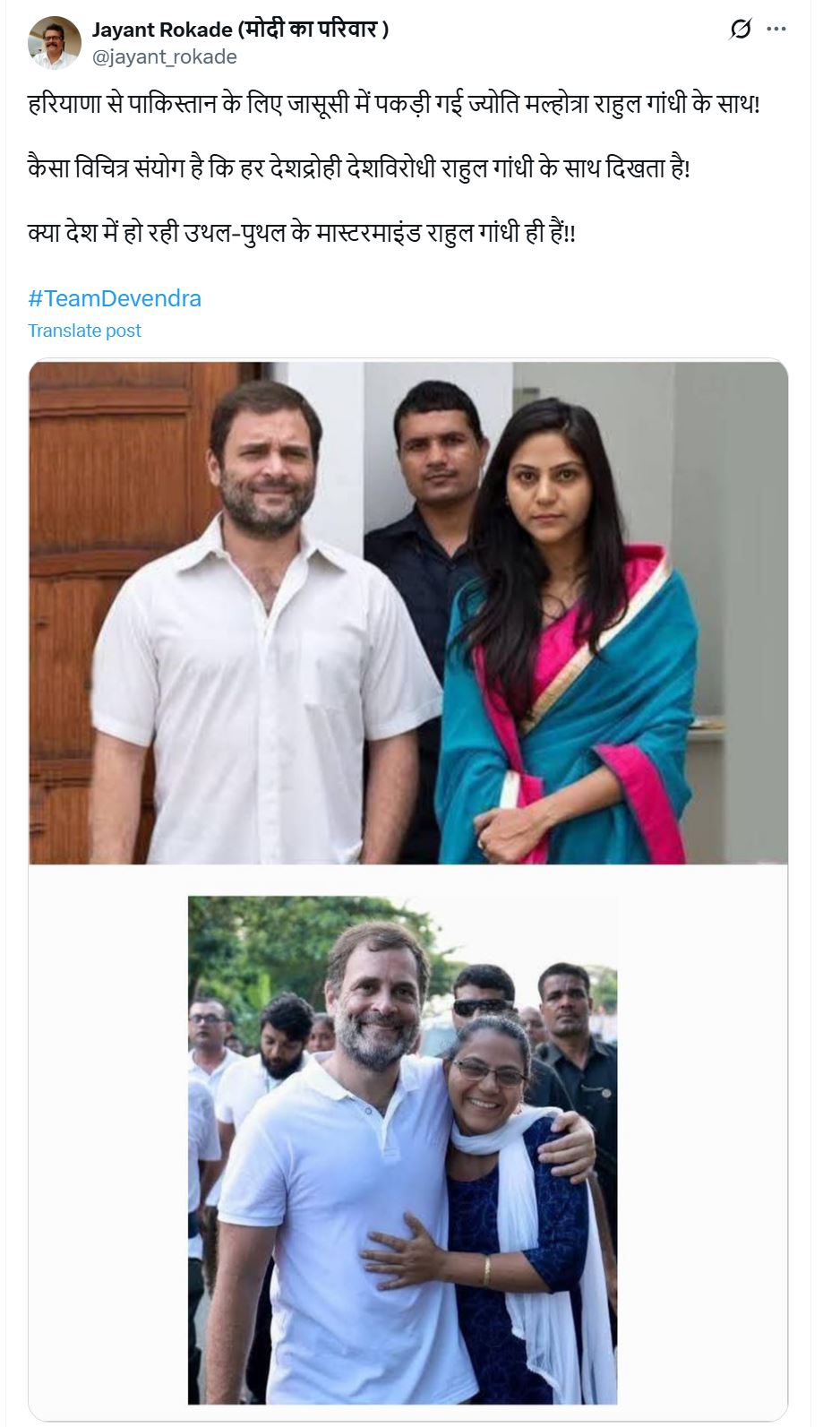This screenshot has width=840, height=1427.
Task: Open the #TeamDevendra hashtag
Action: coord(115,298)
